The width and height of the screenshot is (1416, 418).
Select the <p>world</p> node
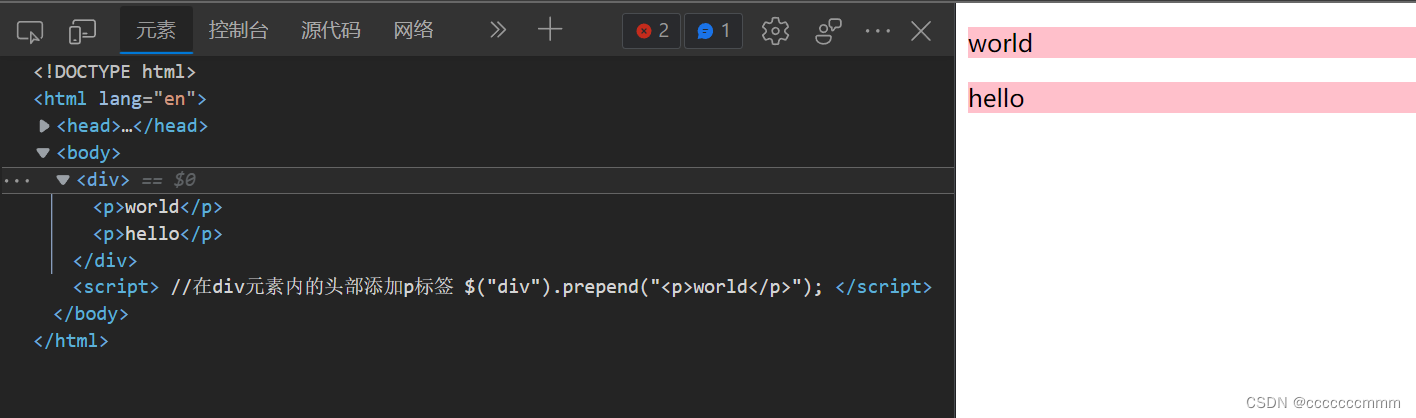[x=157, y=207]
